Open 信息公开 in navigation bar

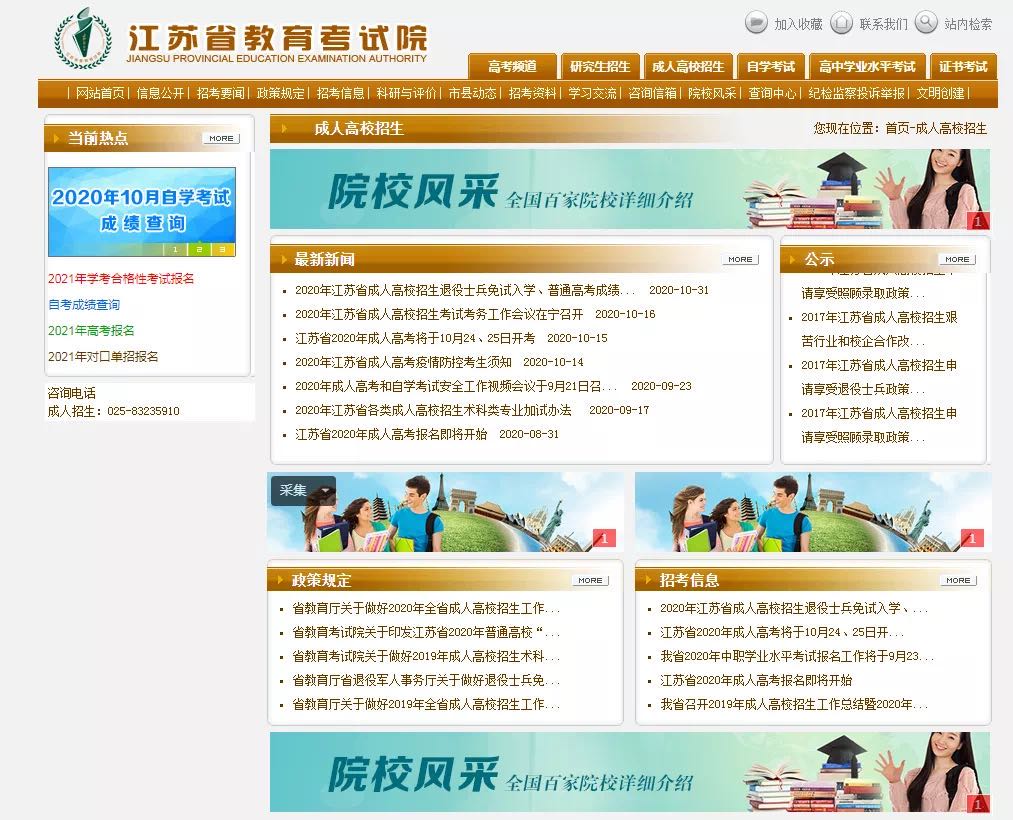(160, 93)
